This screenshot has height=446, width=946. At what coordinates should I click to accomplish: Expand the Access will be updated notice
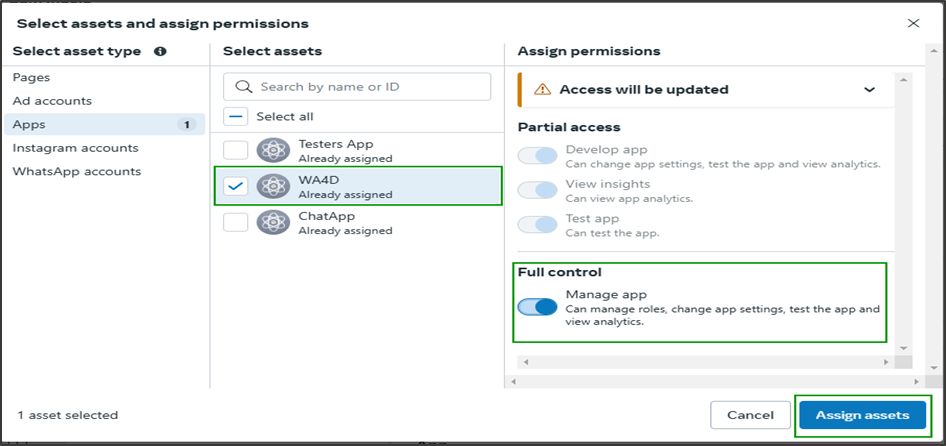pyautogui.click(x=869, y=89)
